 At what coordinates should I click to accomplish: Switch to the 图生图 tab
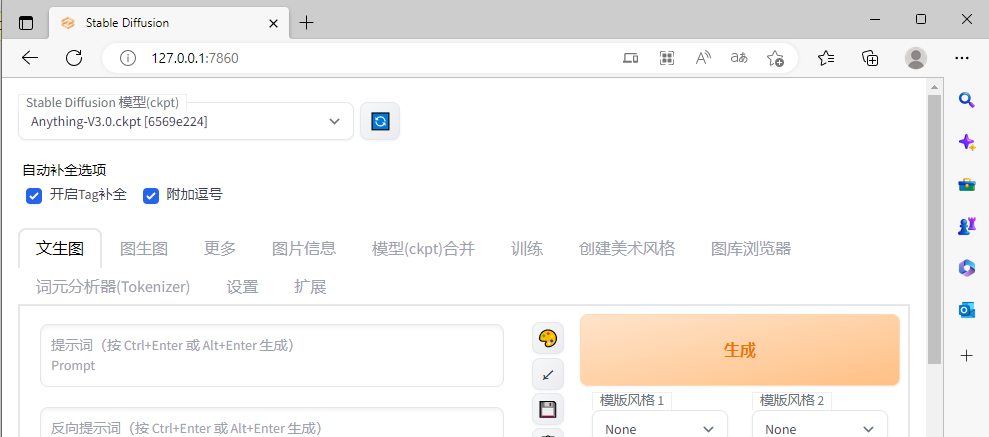[143, 249]
